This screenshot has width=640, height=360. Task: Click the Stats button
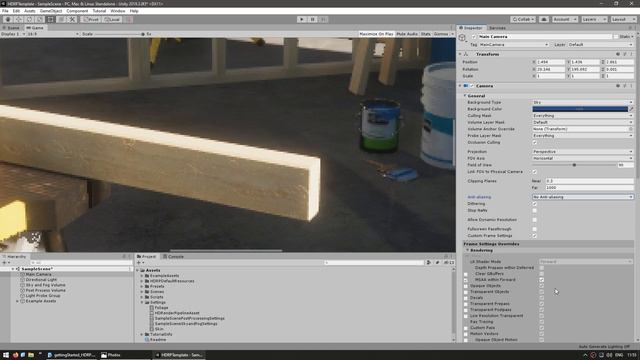coord(425,34)
